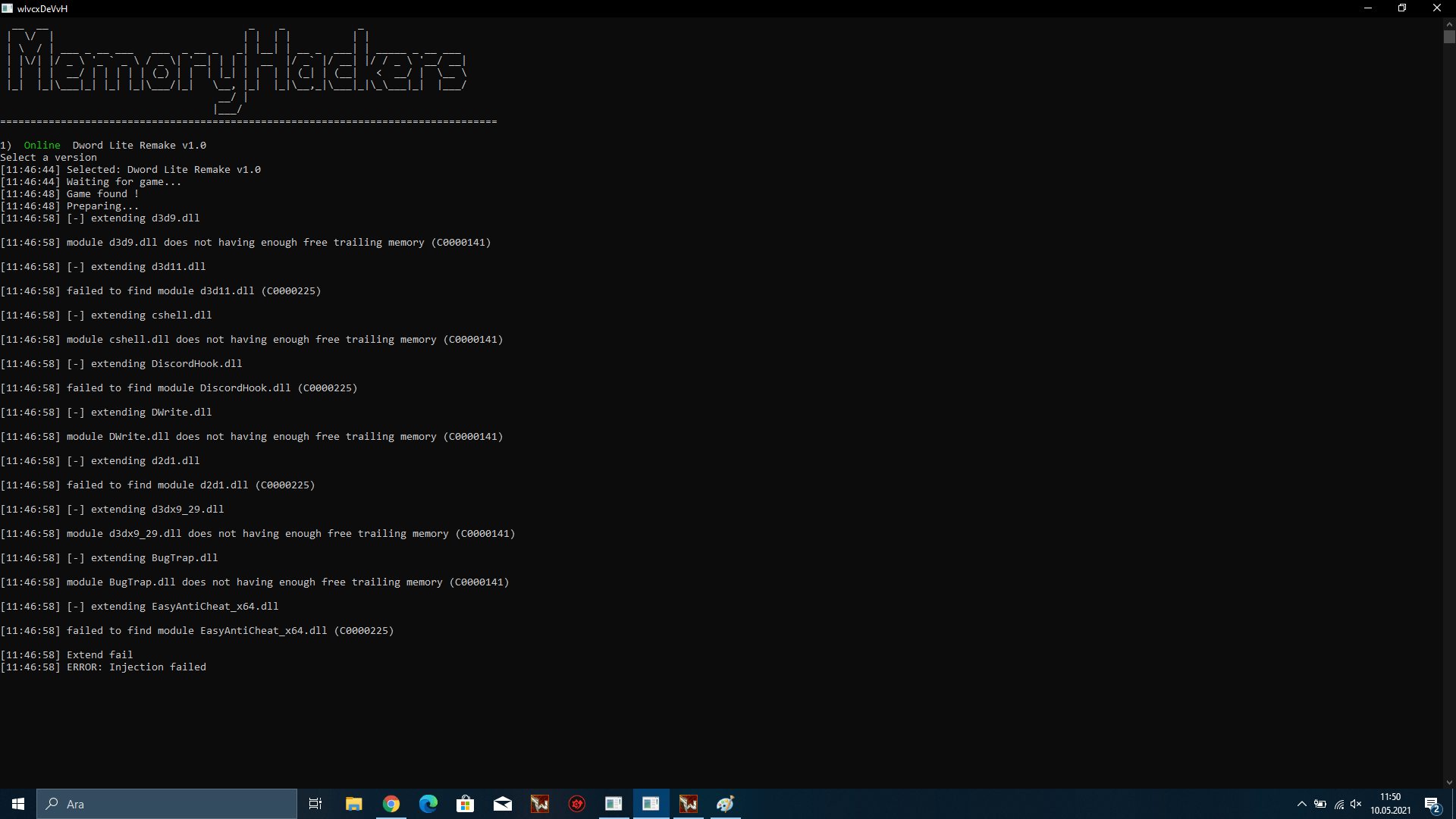Open the Windows Start menu
This screenshot has width=1456, height=819.
click(18, 804)
